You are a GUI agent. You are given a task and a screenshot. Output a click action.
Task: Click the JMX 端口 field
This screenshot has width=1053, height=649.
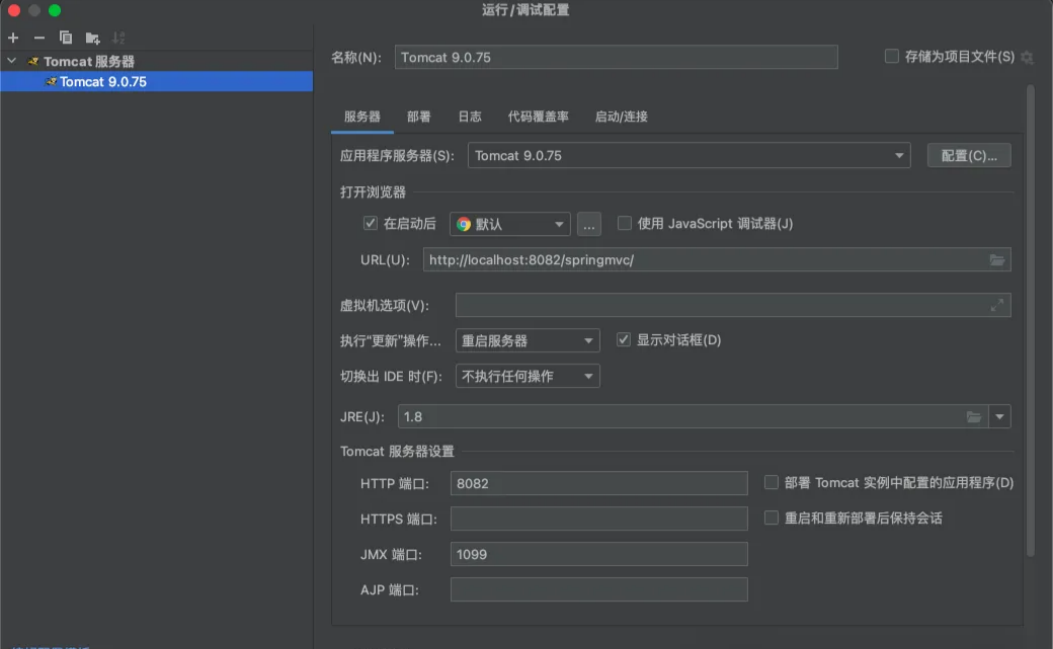pos(599,554)
